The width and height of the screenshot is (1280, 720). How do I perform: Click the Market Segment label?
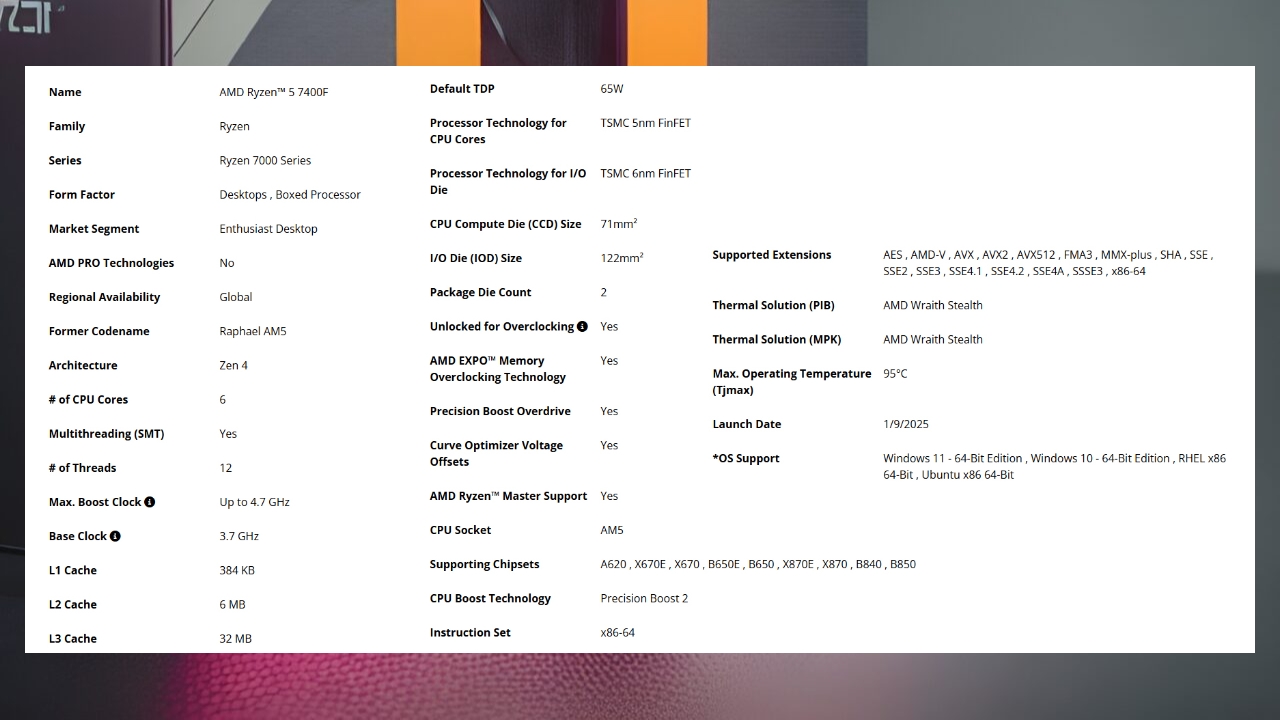click(94, 229)
